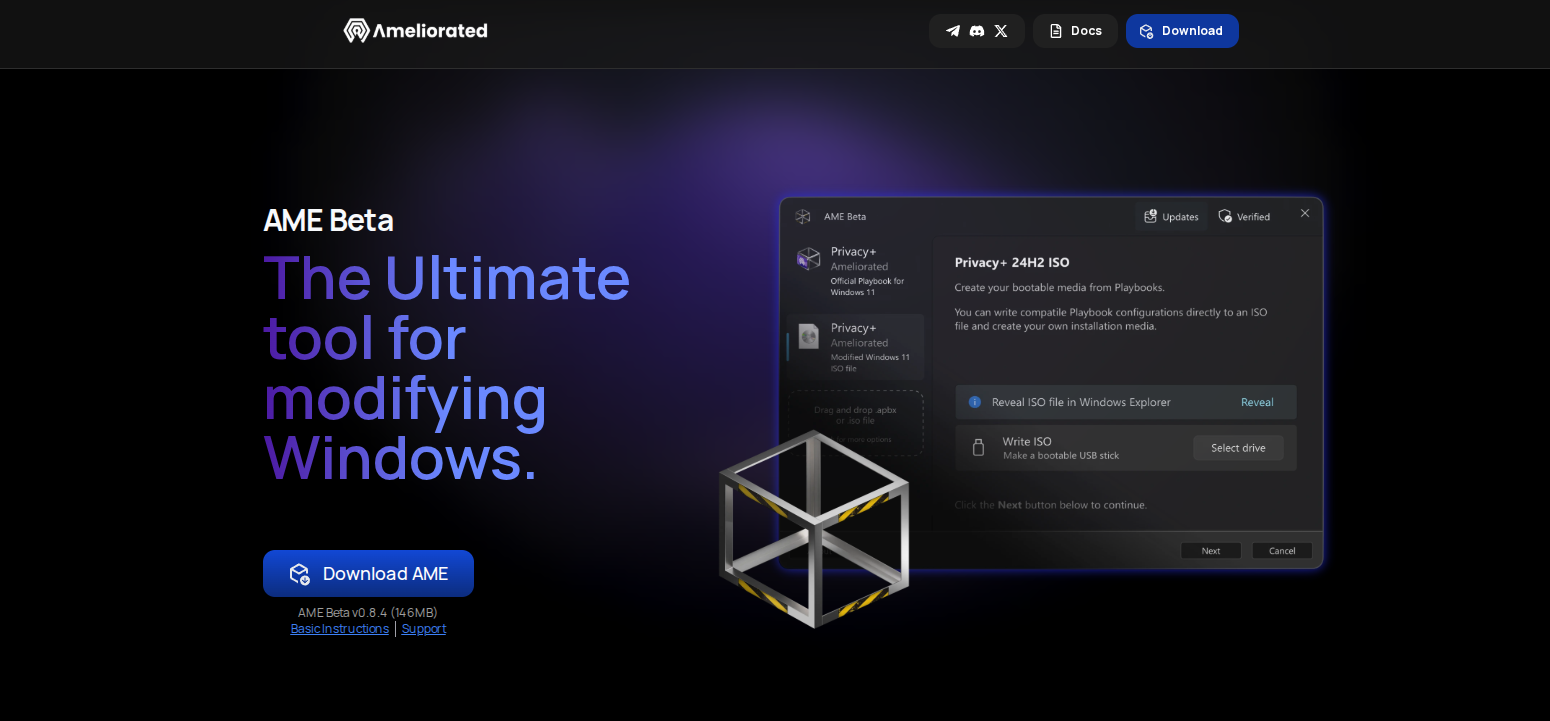This screenshot has width=1550, height=721.
Task: Click the drag and drop .apbx area
Action: [x=856, y=423]
